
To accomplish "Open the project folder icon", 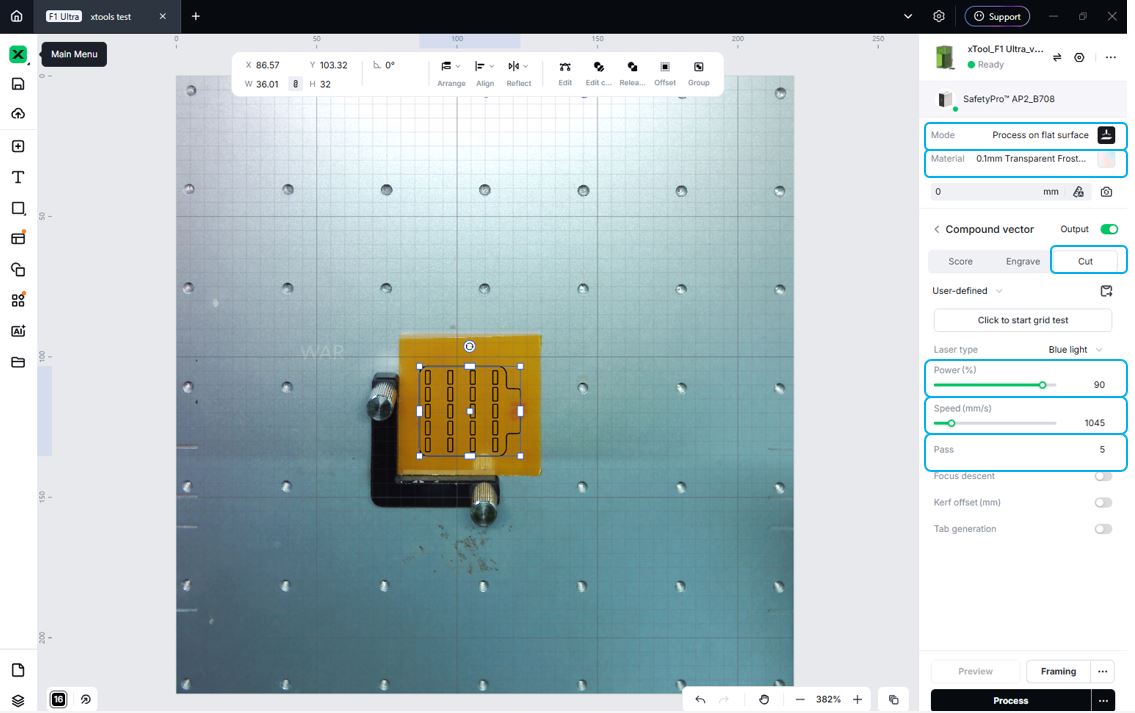I will tap(18, 362).
